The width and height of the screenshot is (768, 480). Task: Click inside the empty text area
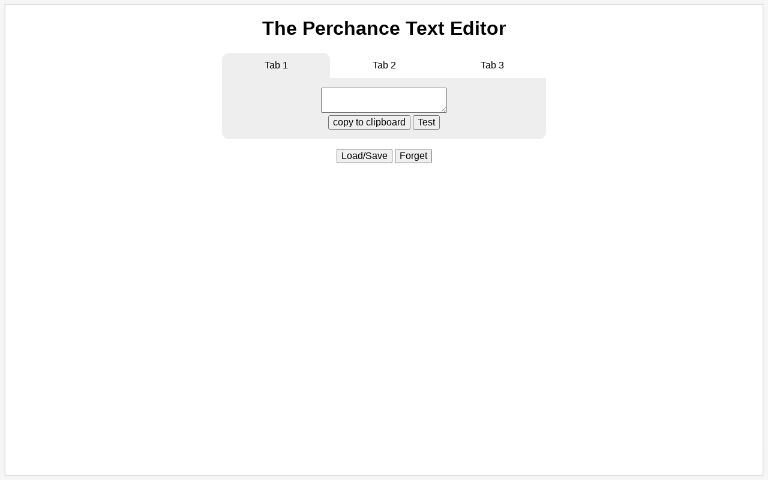coord(384,100)
